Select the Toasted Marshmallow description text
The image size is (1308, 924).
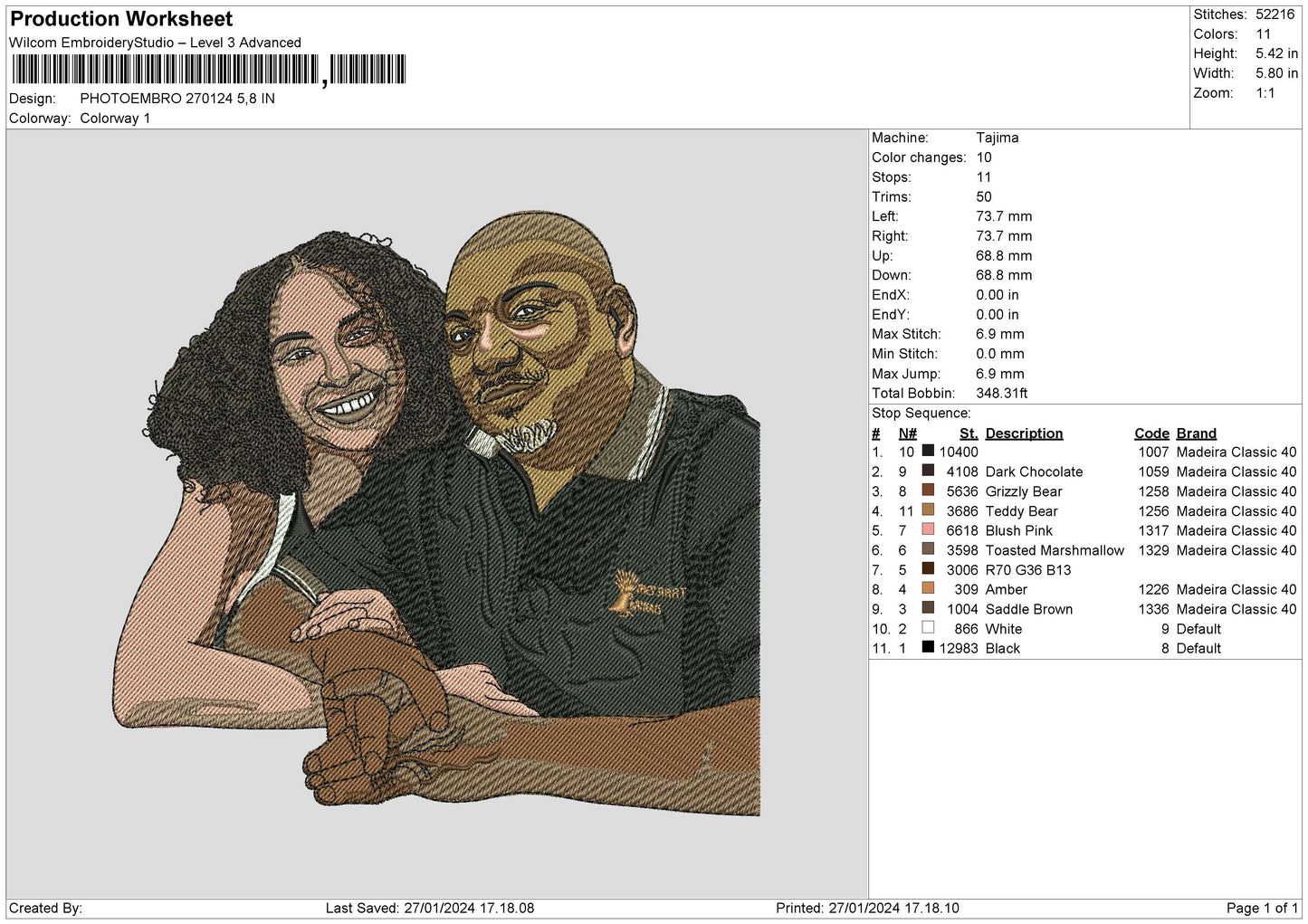[x=1055, y=550]
